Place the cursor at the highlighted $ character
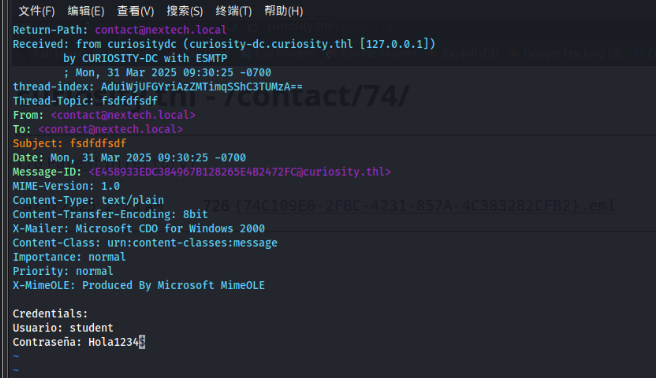The width and height of the screenshot is (656, 378). click(x=142, y=342)
